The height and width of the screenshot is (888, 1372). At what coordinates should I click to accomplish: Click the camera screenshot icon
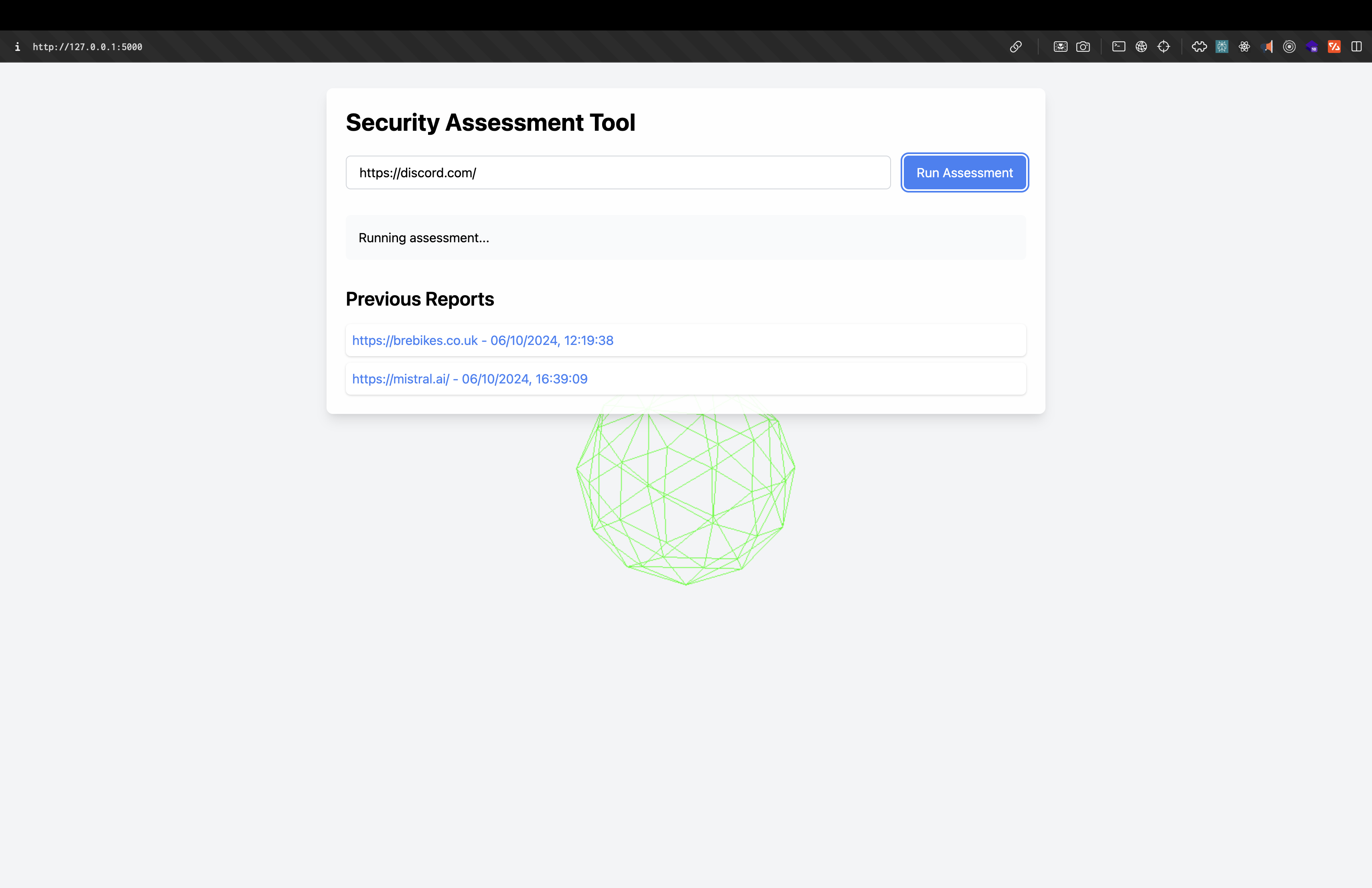1083,47
